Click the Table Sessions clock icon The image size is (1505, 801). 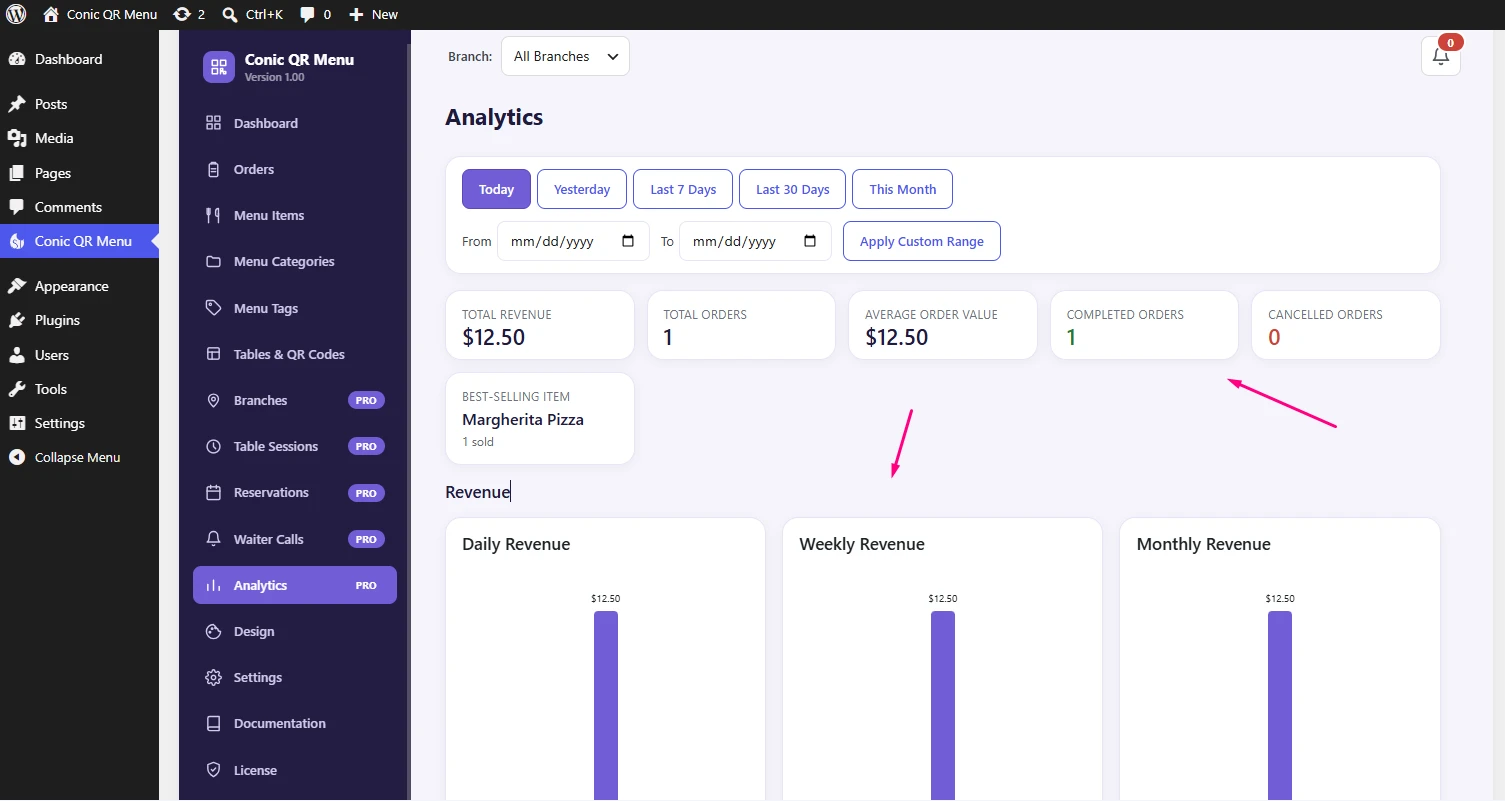[213, 446]
